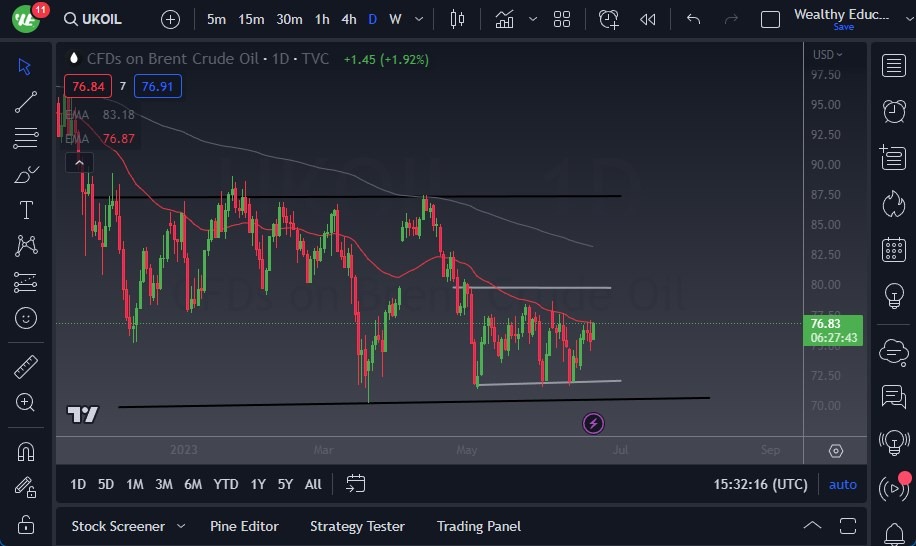Image resolution: width=916 pixels, height=546 pixels.
Task: Open the Measure ruler tool
Action: pyautogui.click(x=26, y=367)
